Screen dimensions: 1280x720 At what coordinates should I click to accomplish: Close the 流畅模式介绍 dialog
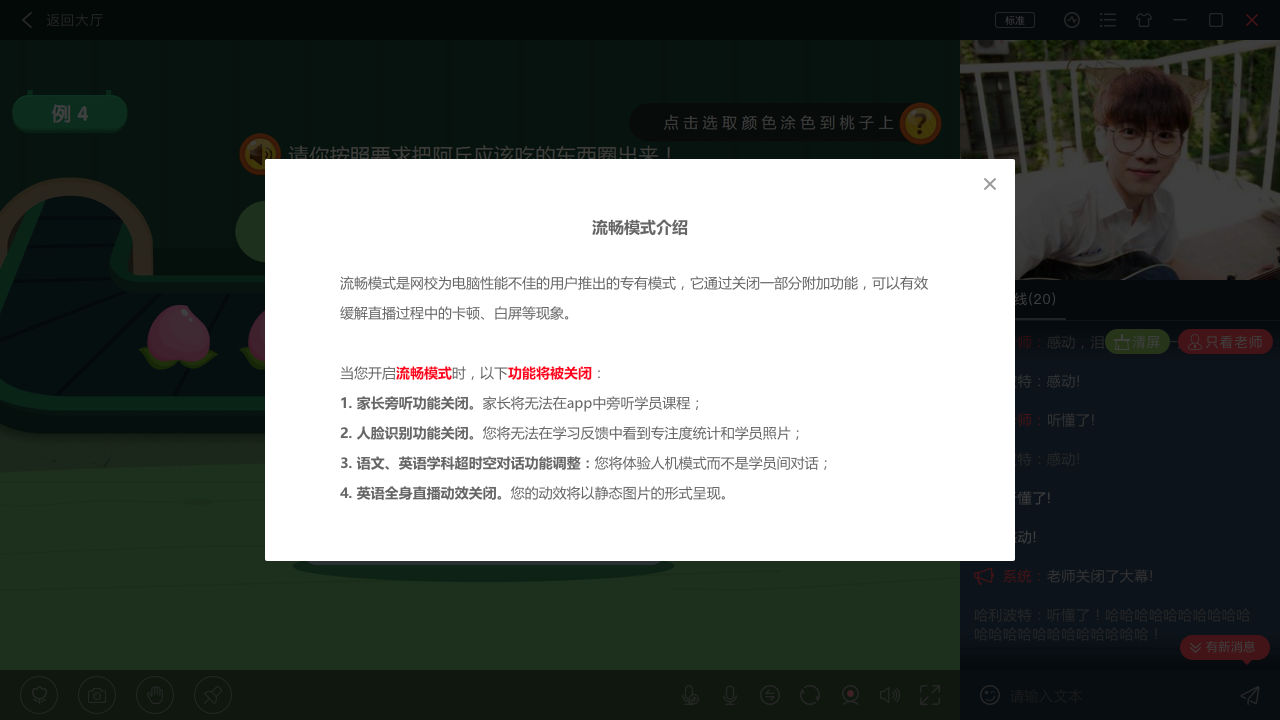pyautogui.click(x=989, y=184)
